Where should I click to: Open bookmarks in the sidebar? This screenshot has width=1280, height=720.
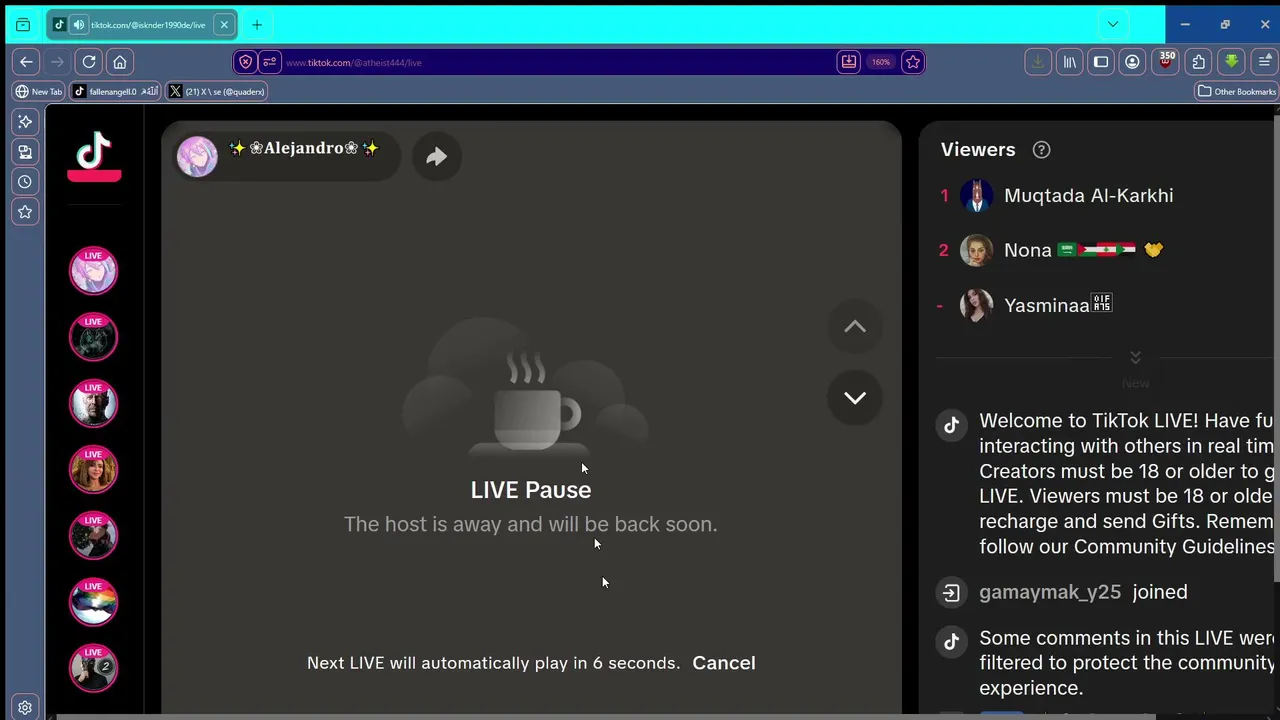(25, 212)
